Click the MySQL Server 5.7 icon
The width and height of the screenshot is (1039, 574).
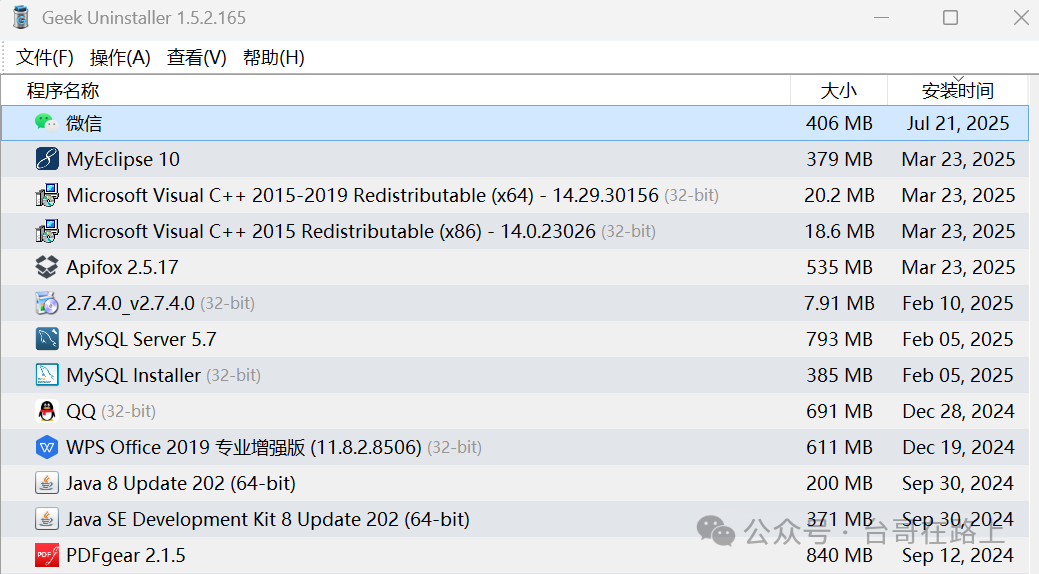pos(46,339)
